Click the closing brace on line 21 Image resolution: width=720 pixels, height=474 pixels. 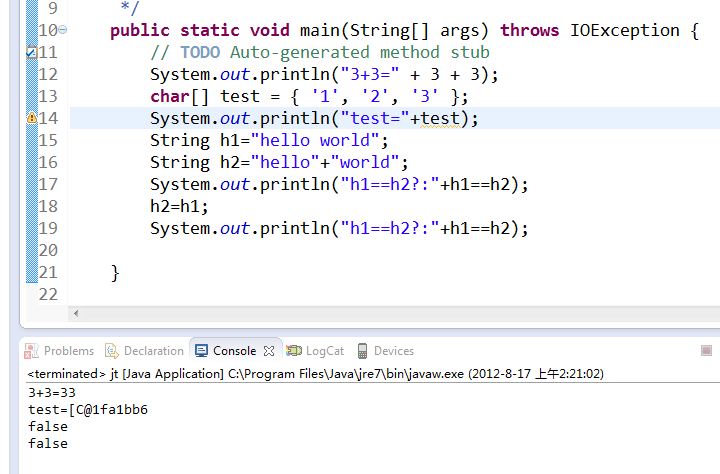coord(115,273)
